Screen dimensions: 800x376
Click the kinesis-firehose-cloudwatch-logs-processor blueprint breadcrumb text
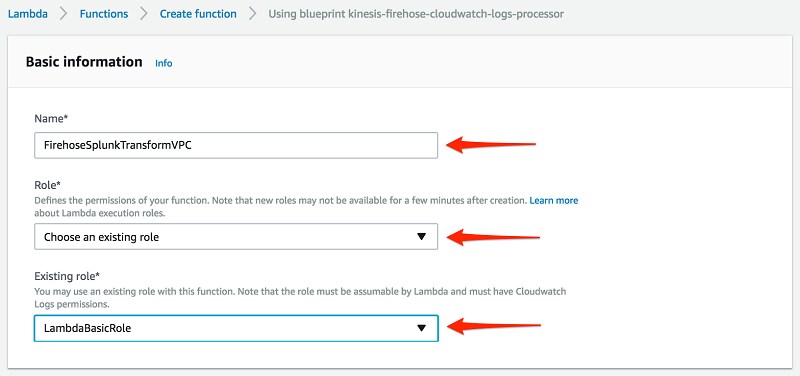416,14
